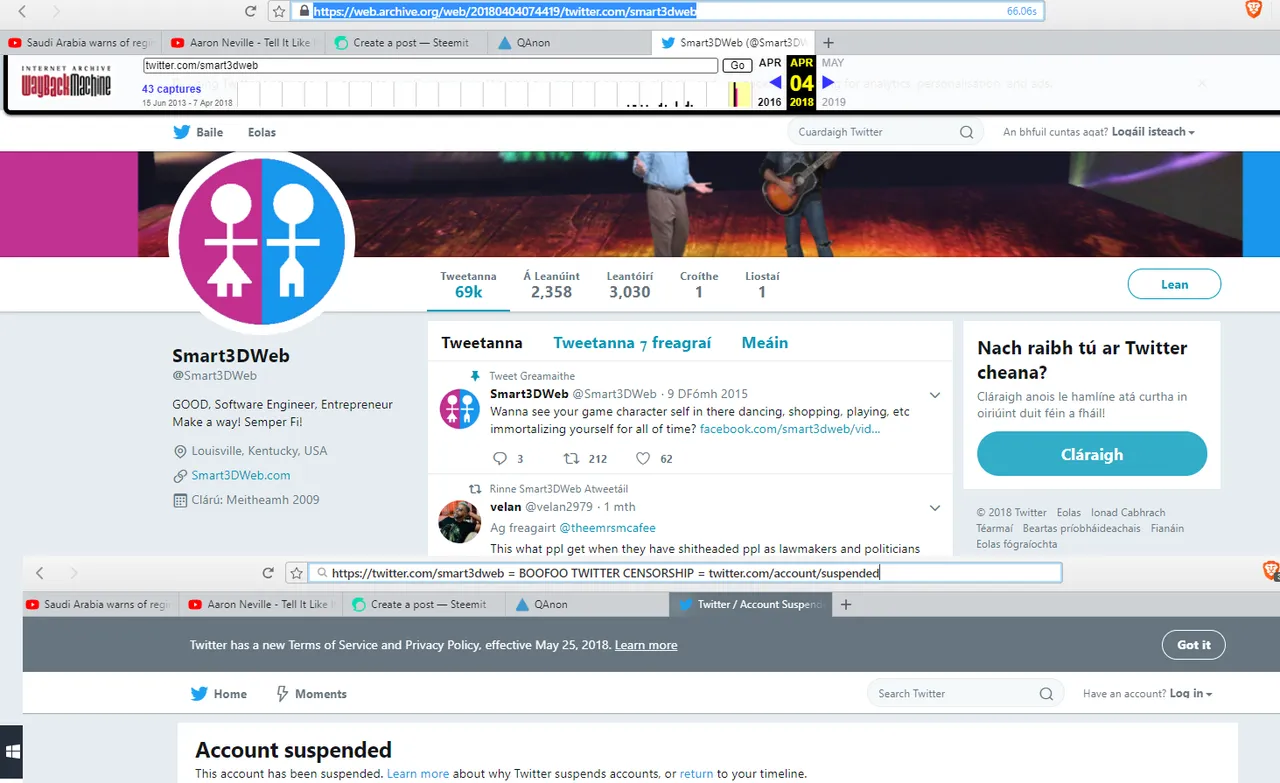Click the Lean follow button

click(1174, 284)
